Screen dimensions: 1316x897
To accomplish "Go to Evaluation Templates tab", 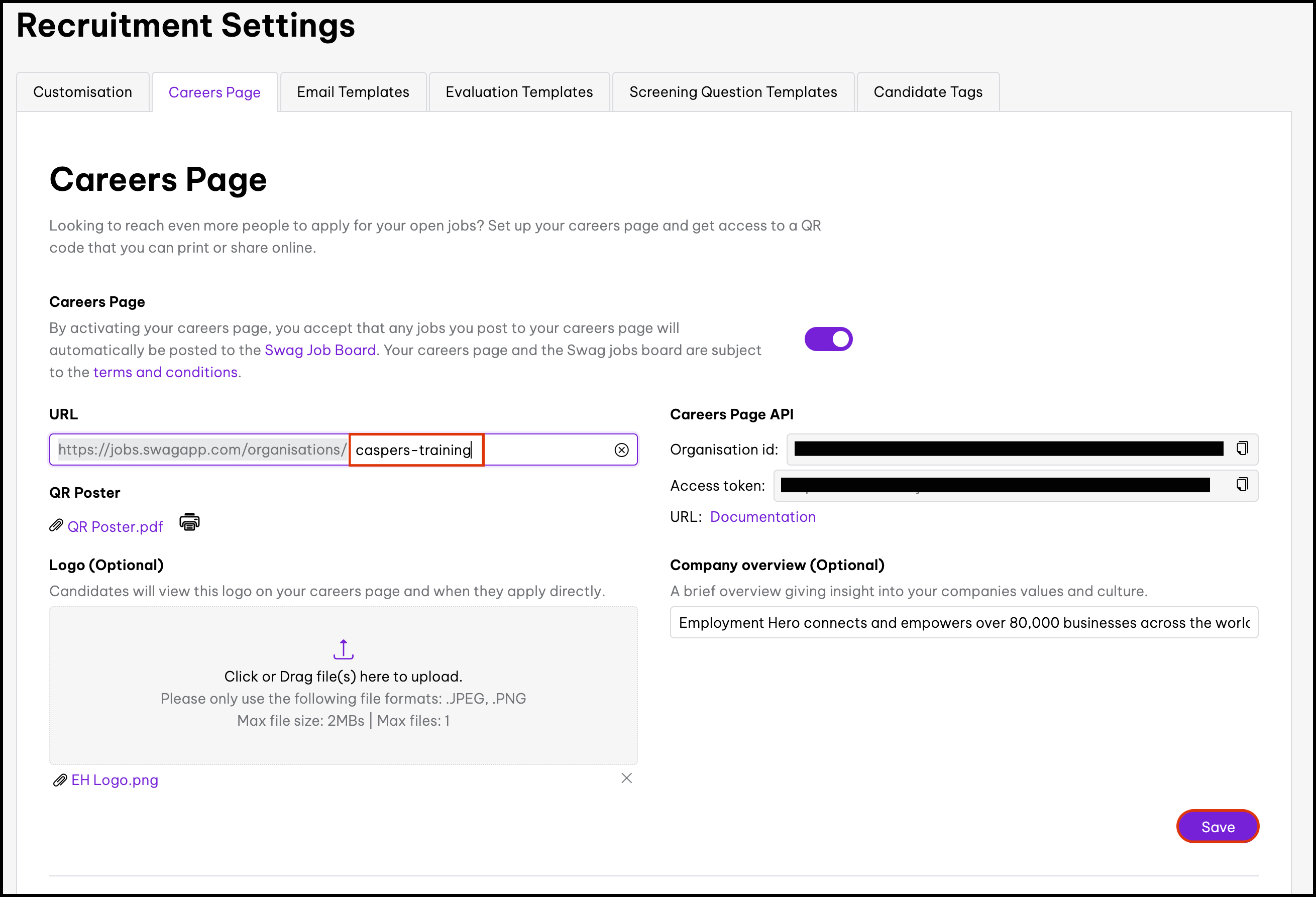I will click(x=519, y=92).
